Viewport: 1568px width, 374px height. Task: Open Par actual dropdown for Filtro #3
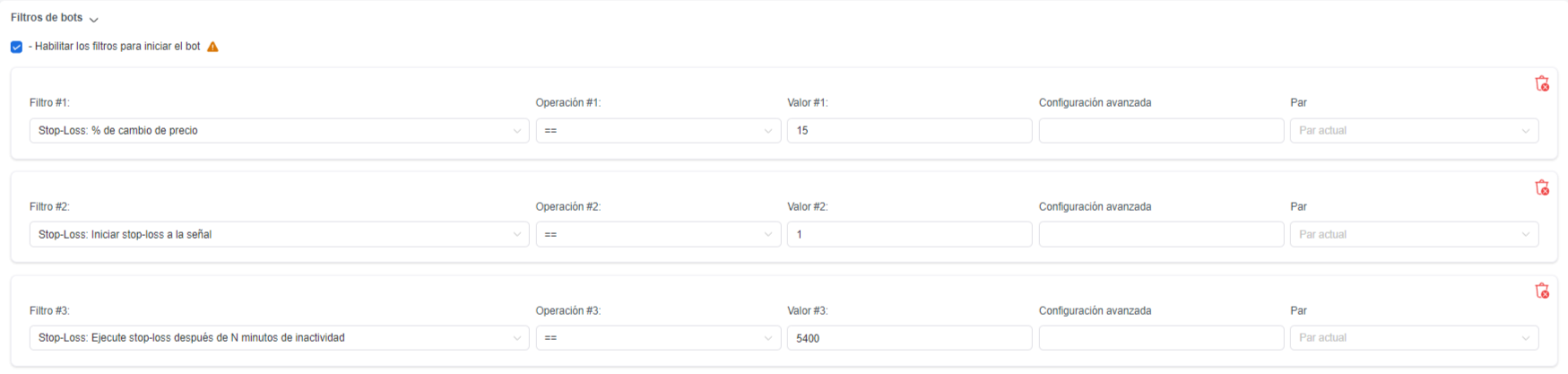click(x=1414, y=338)
